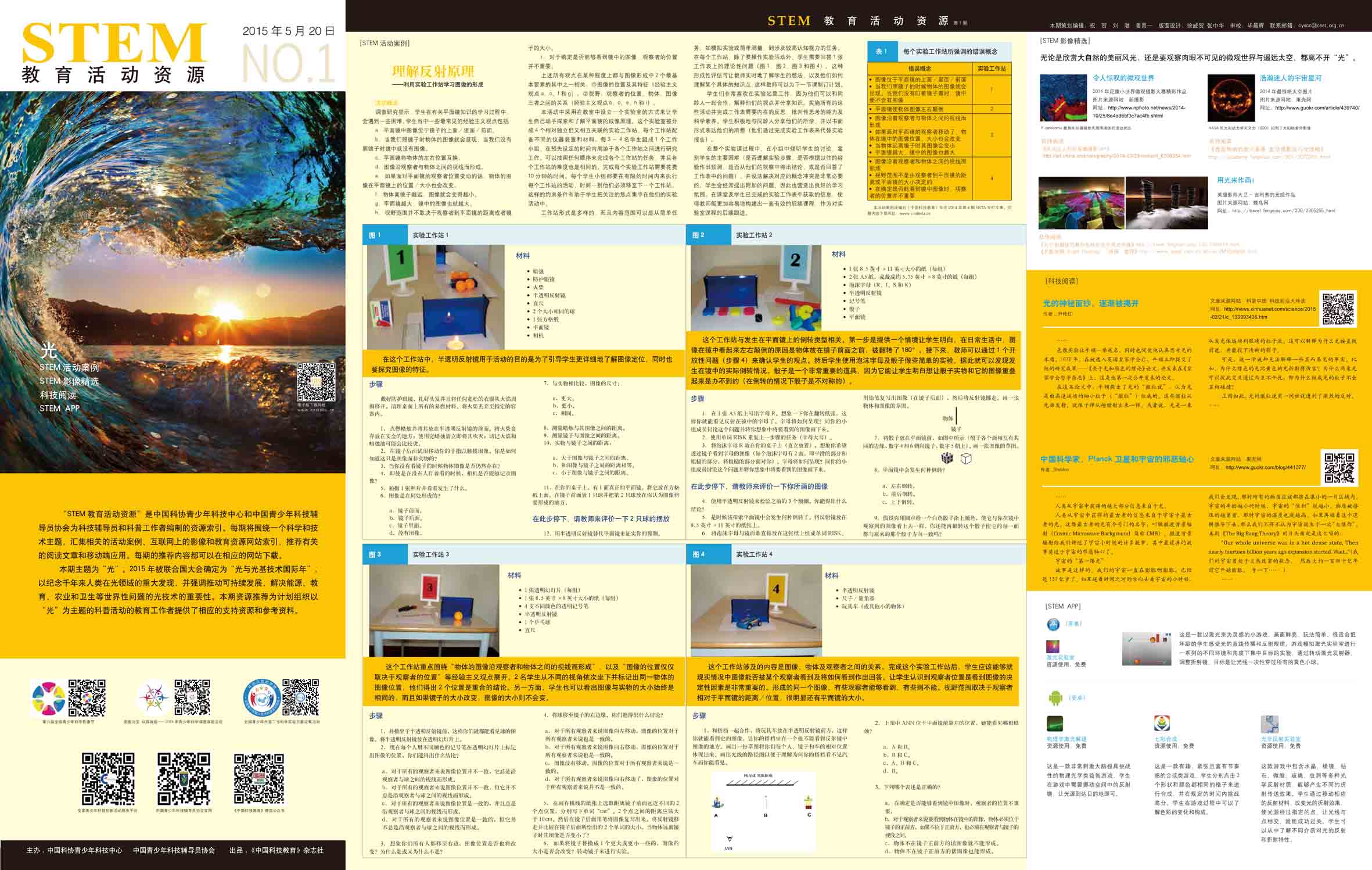The width and height of the screenshot is (1372, 870).
Task: Open the guokr.com blog URL for Planck article
Action: click(1265, 467)
